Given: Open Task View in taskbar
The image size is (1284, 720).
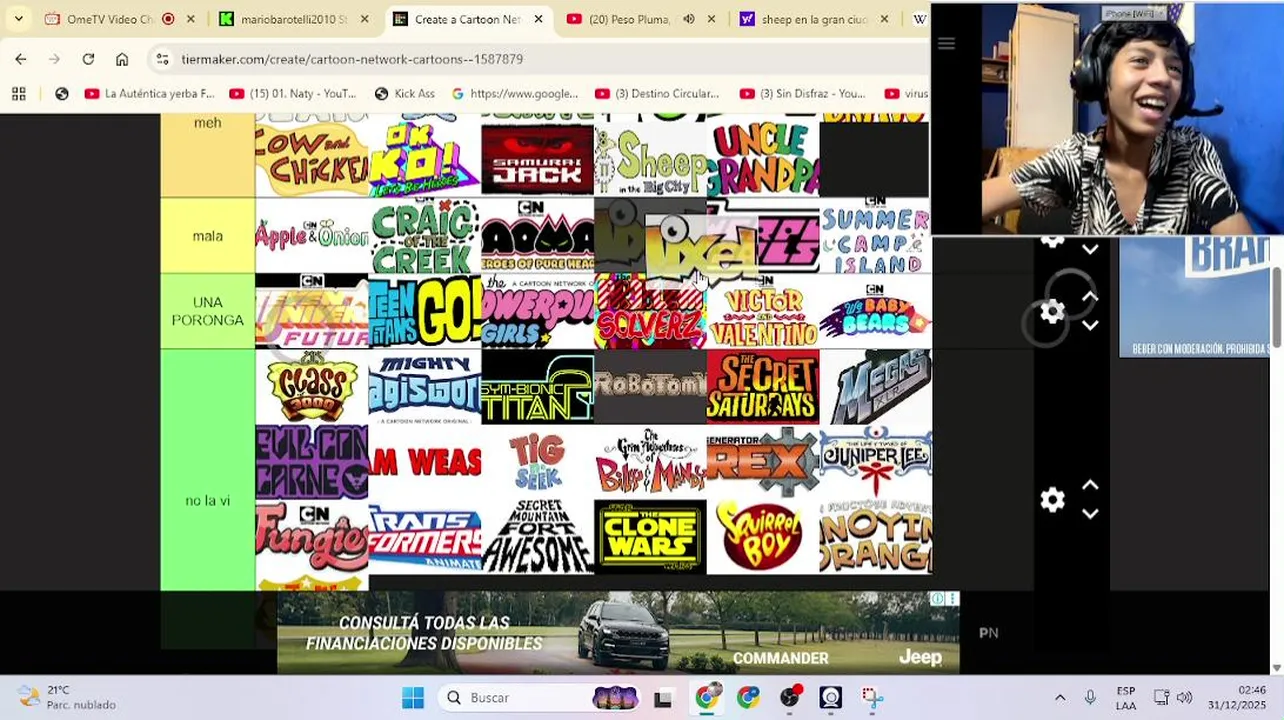Looking at the screenshot, I should pos(663,698).
